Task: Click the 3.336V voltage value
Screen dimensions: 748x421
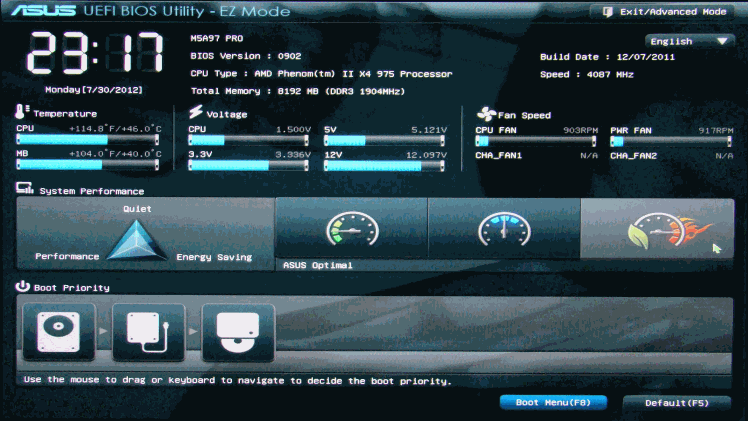Action: [x=293, y=154]
